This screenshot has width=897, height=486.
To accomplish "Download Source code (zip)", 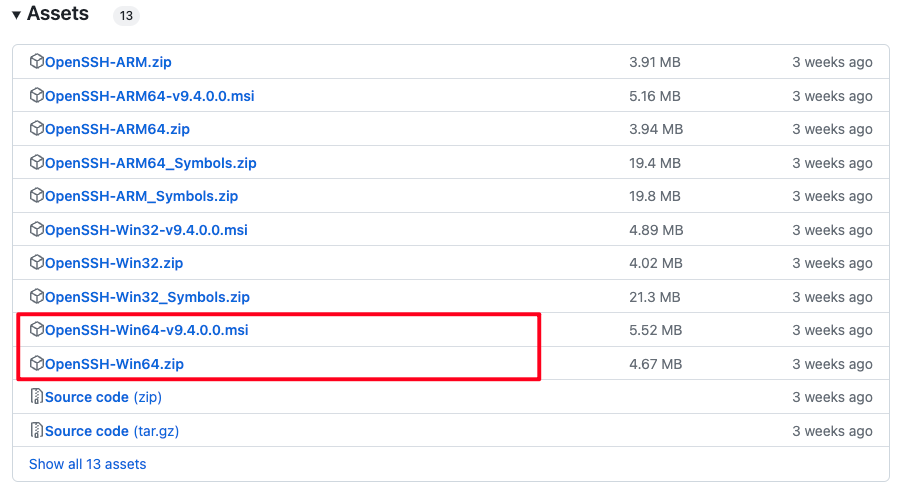I will [x=104, y=397].
